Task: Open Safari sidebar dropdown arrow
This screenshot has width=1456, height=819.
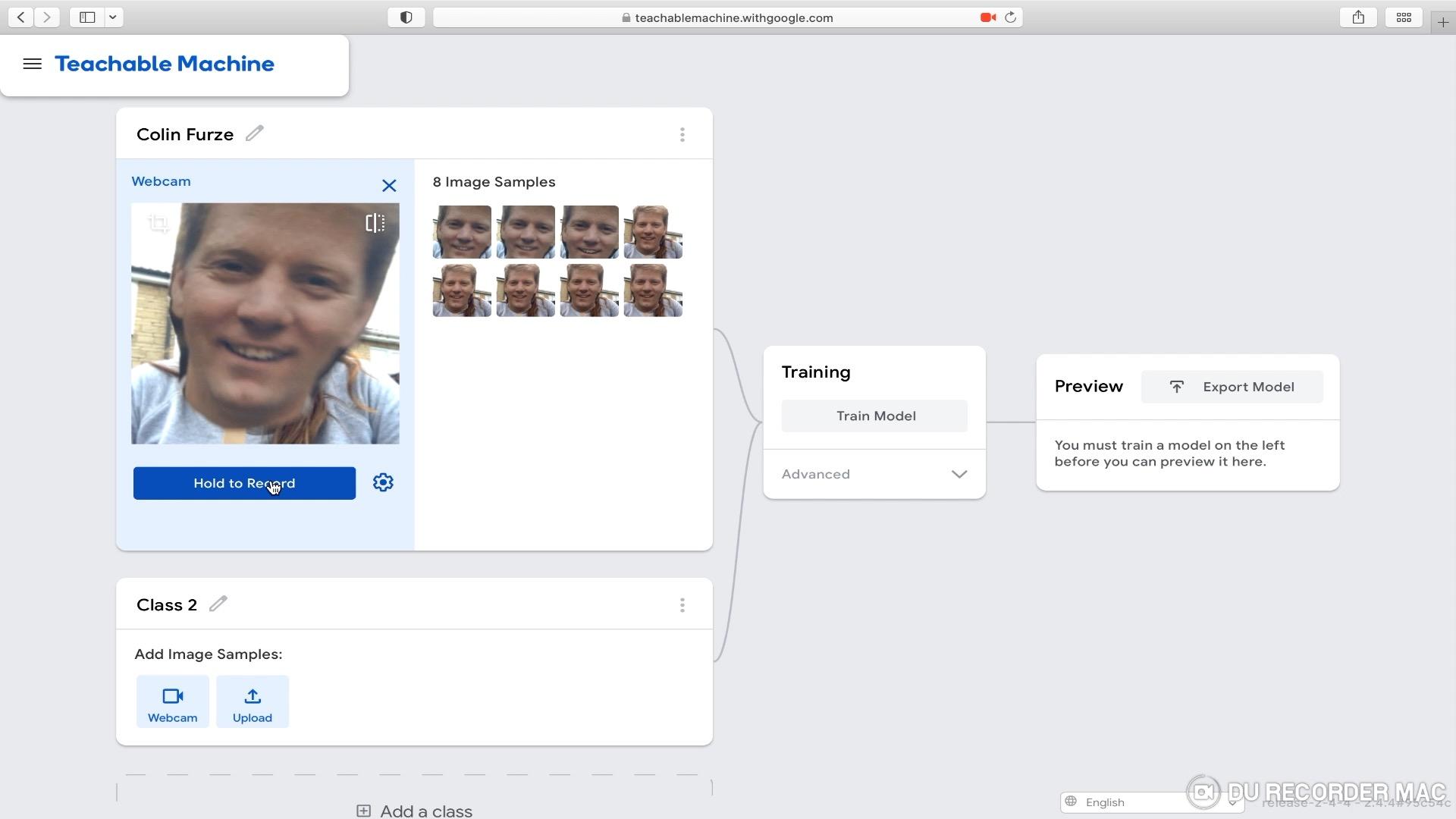Action: [x=113, y=17]
